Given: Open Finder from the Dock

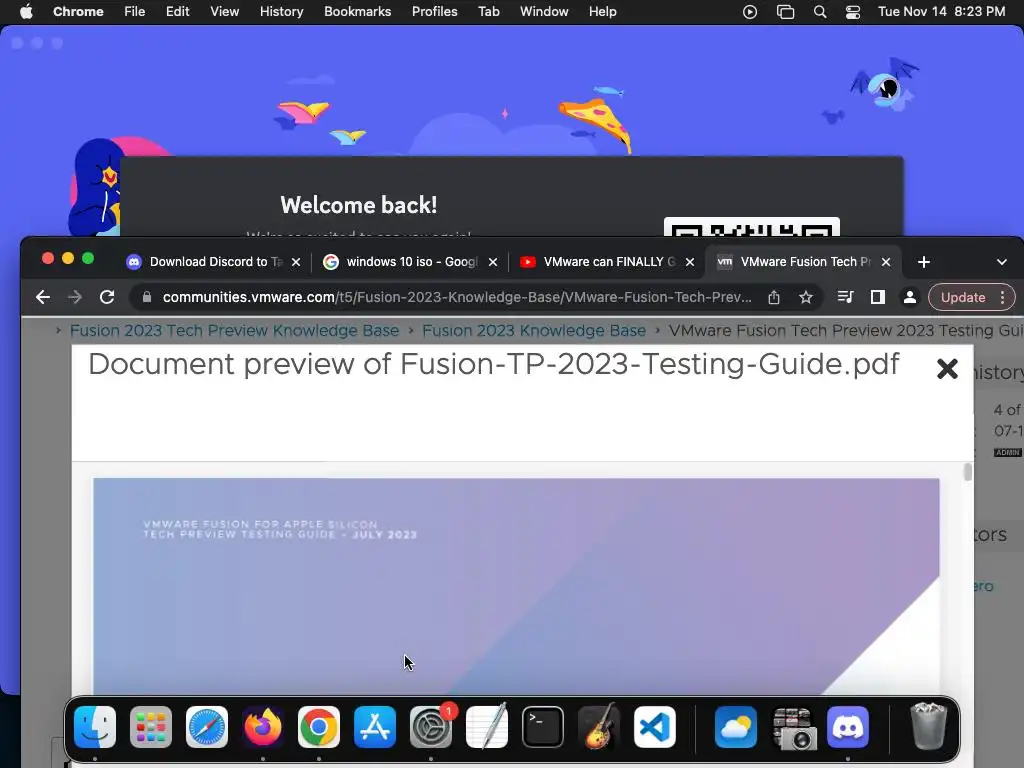Looking at the screenshot, I should point(95,727).
